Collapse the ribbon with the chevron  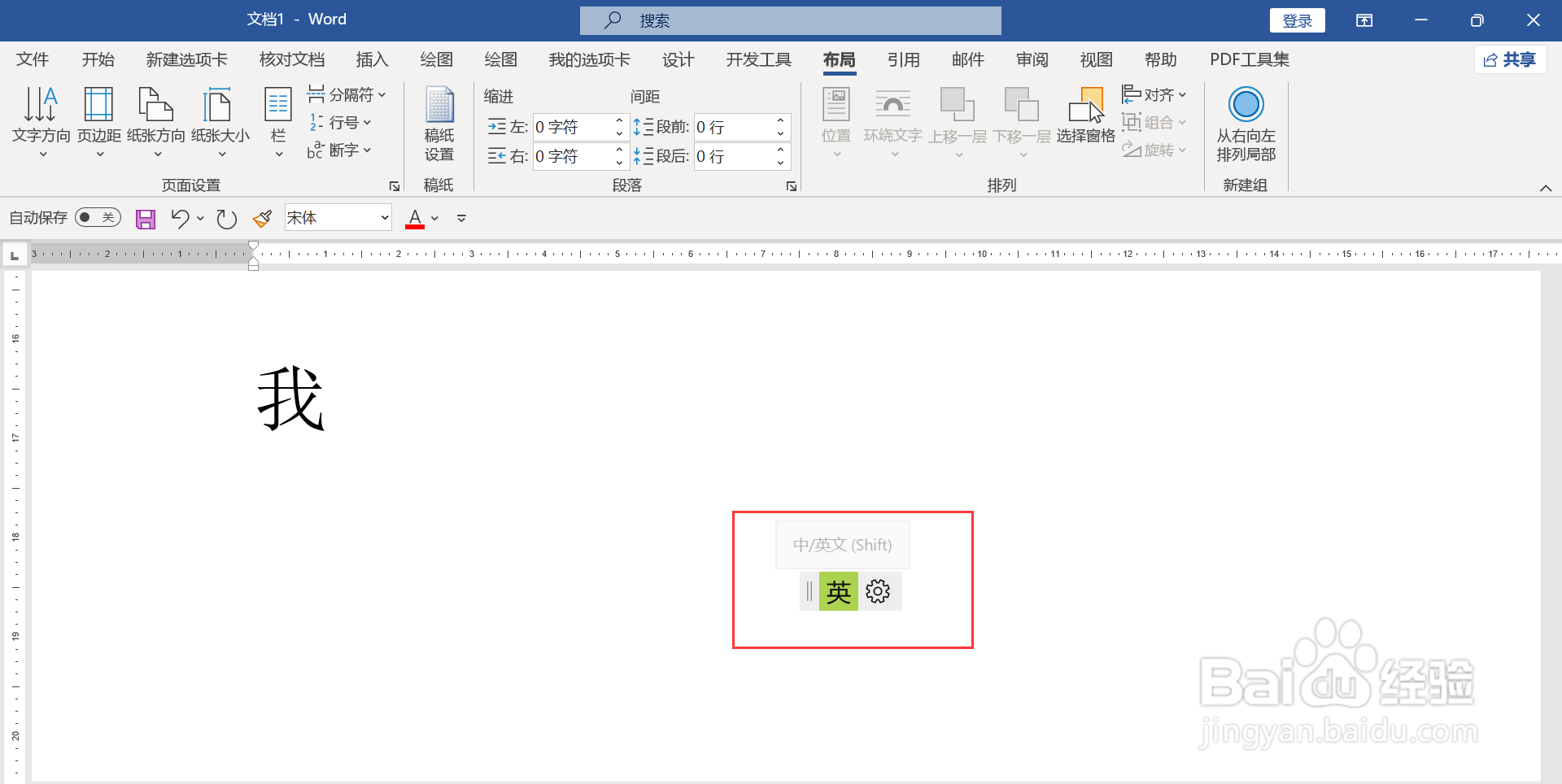click(x=1546, y=188)
